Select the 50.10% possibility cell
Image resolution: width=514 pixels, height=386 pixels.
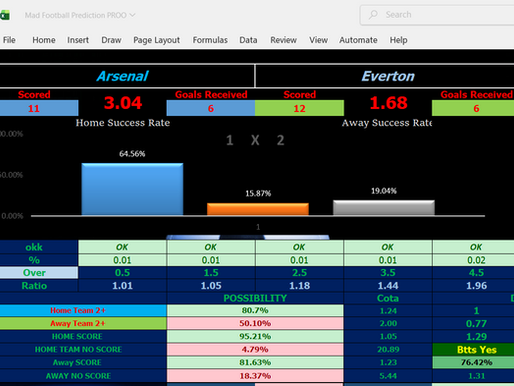(255, 323)
